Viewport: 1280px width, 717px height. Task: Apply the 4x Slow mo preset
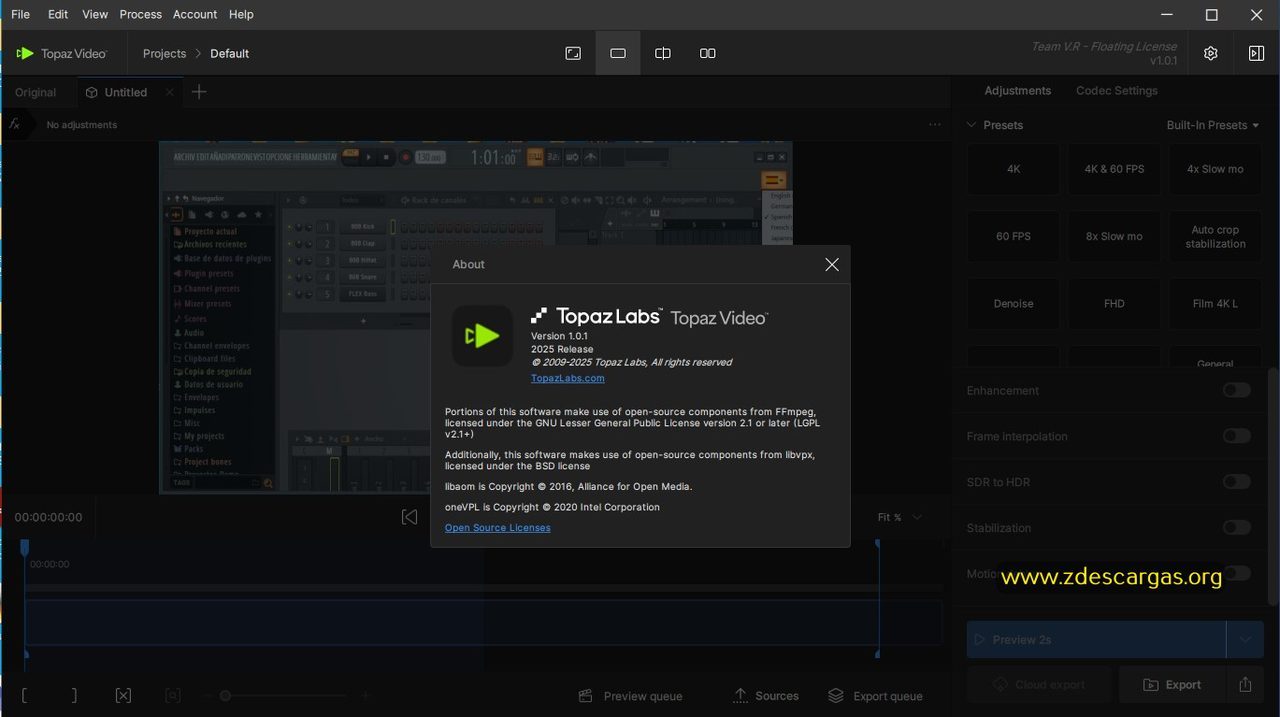click(1215, 169)
